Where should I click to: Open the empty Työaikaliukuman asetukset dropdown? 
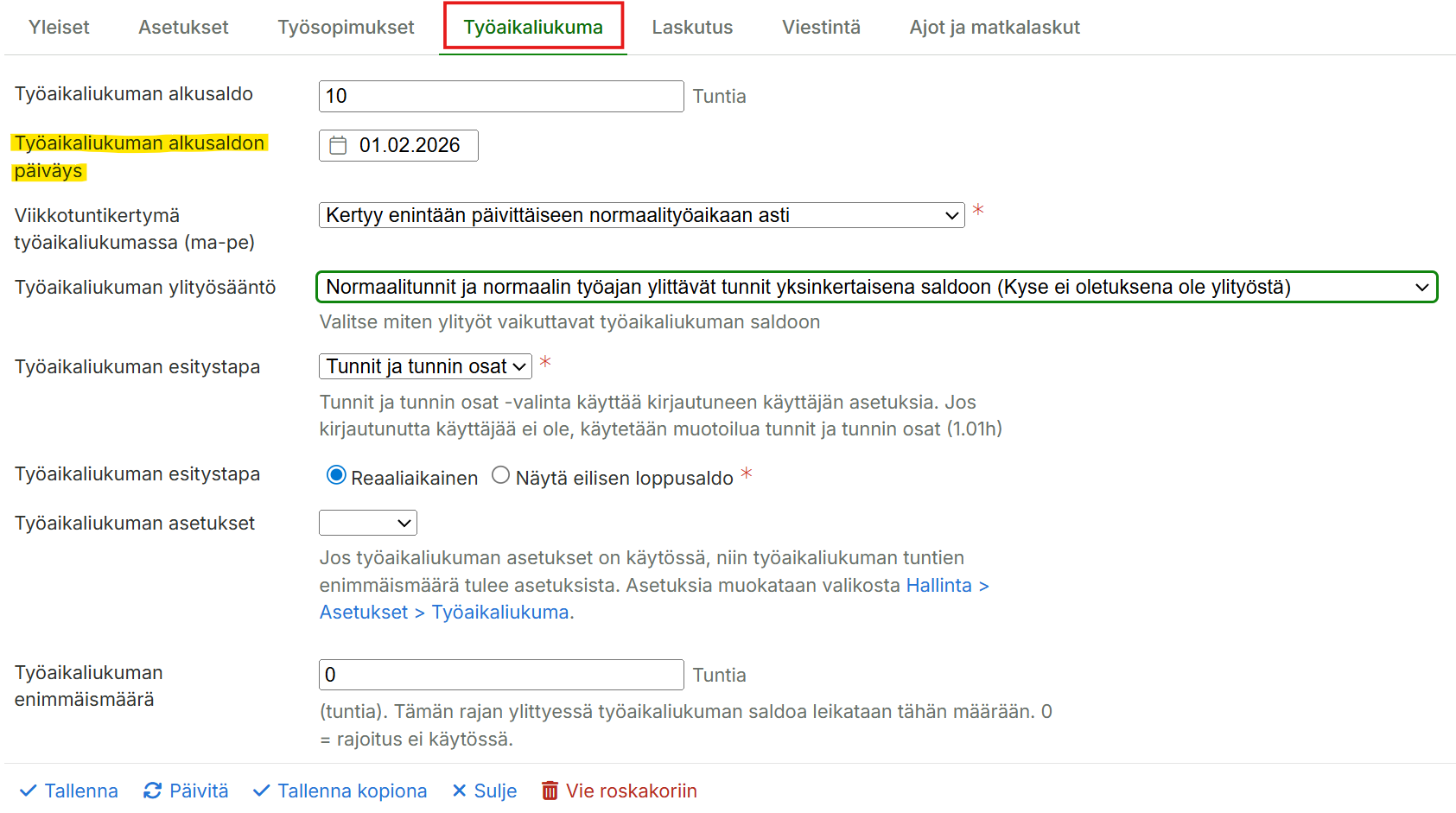[368, 523]
